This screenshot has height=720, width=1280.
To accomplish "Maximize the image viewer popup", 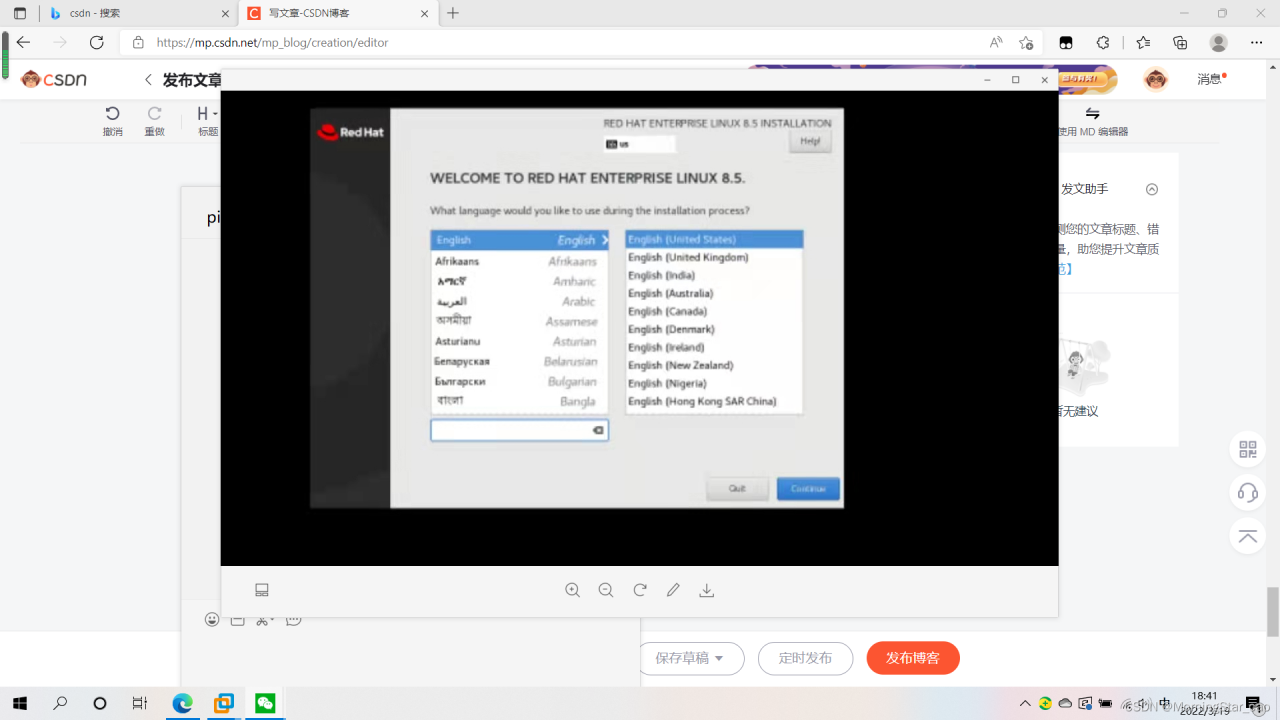I will point(1016,80).
